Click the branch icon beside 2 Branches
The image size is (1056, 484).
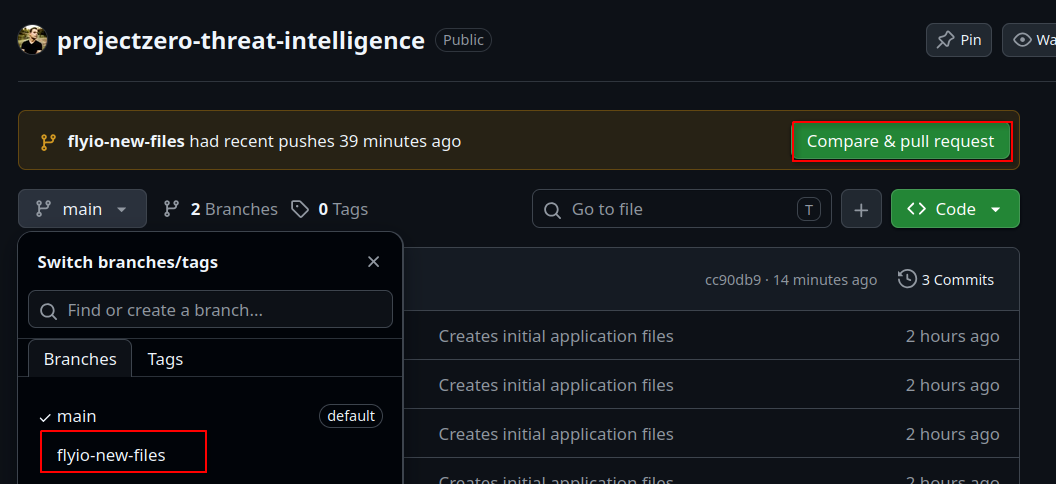click(172, 209)
